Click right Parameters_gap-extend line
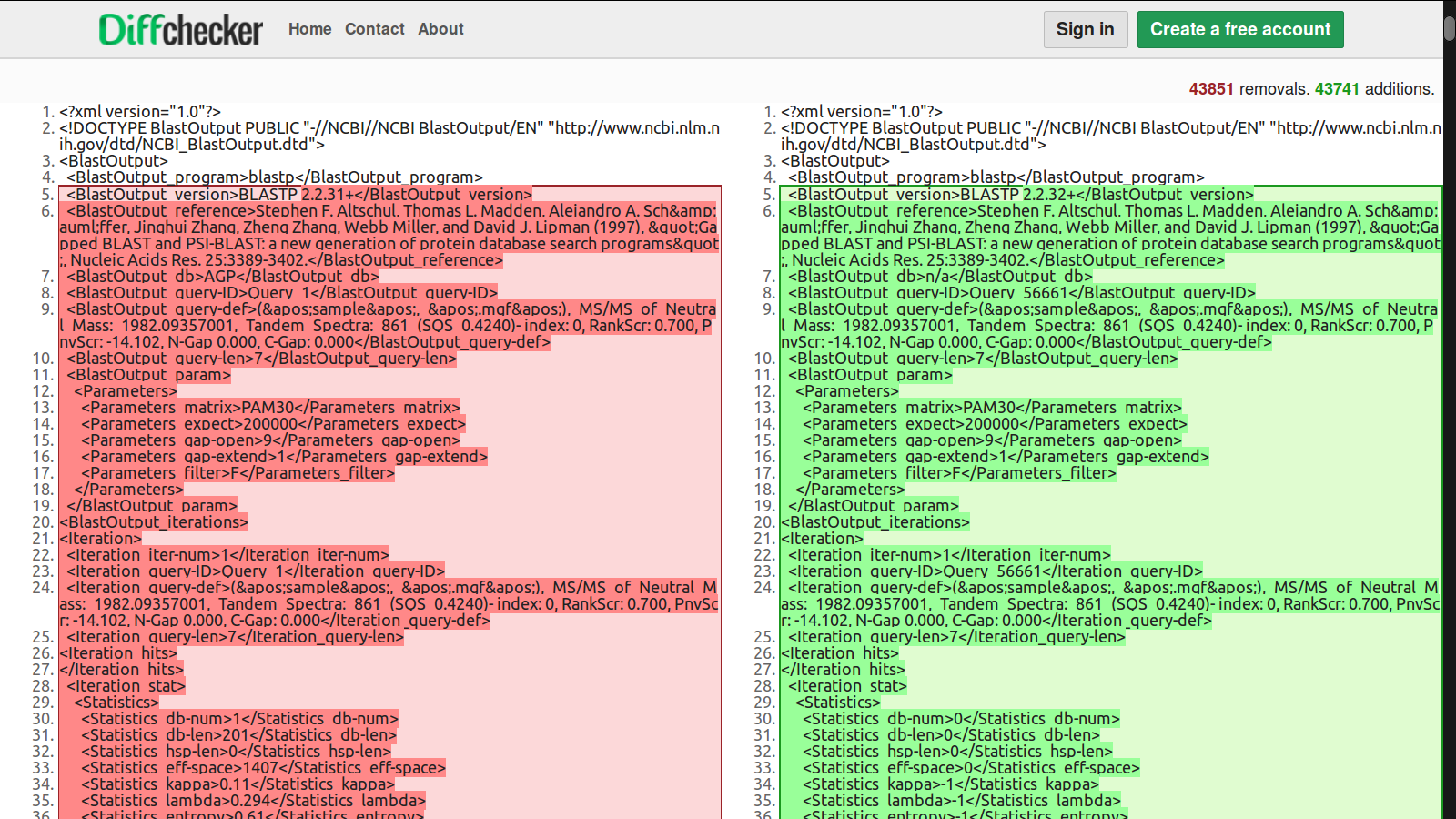 [x=1006, y=456]
